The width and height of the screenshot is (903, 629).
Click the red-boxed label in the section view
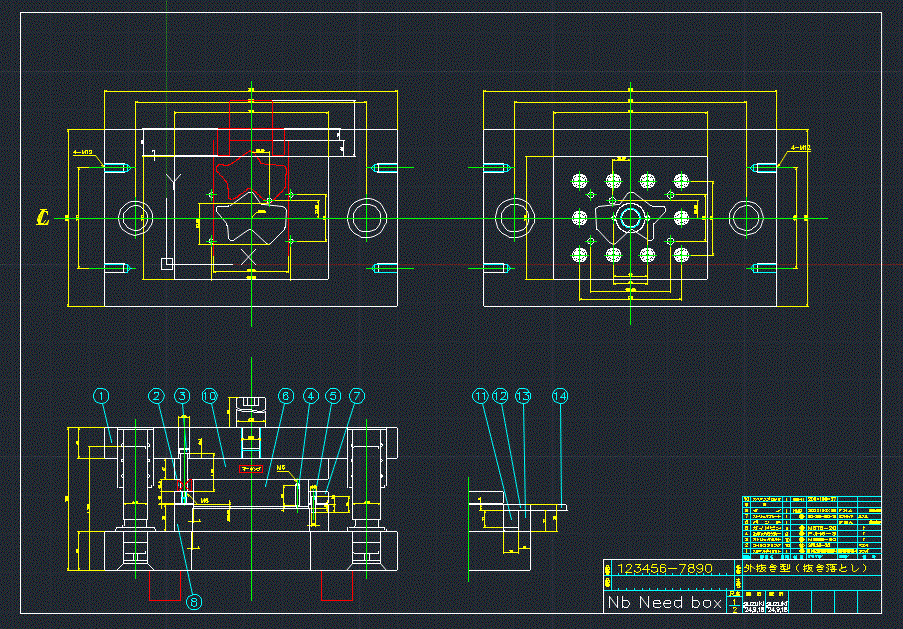pyautogui.click(x=251, y=469)
